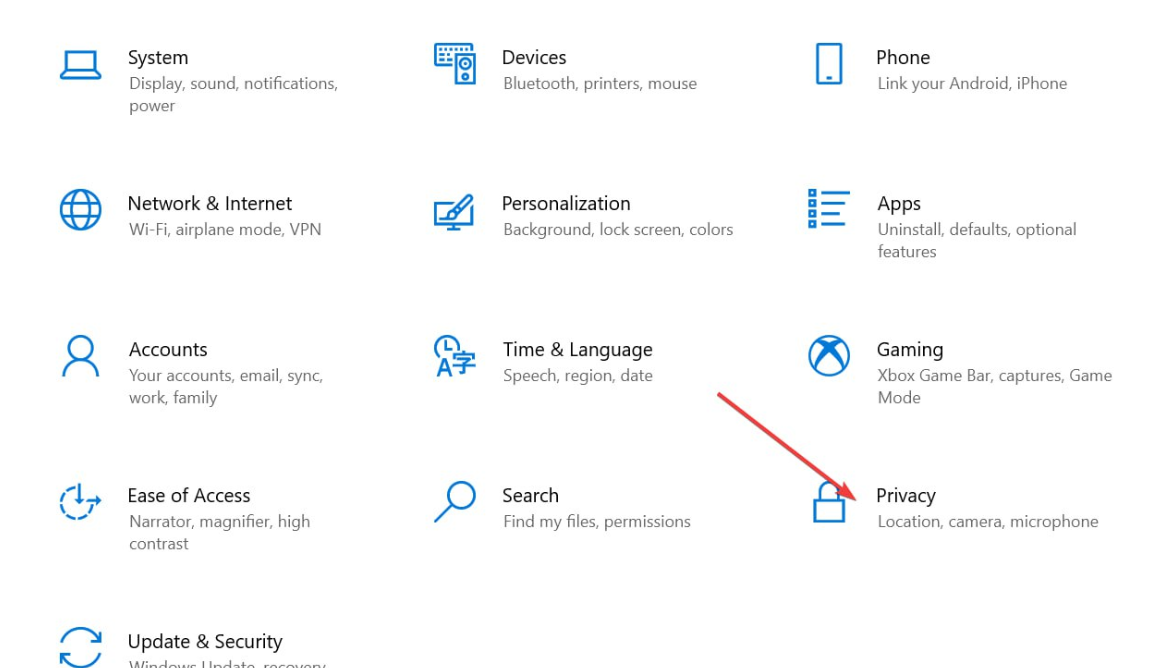Open Update & Security settings
The height and width of the screenshot is (668, 1161).
pyautogui.click(x=205, y=641)
